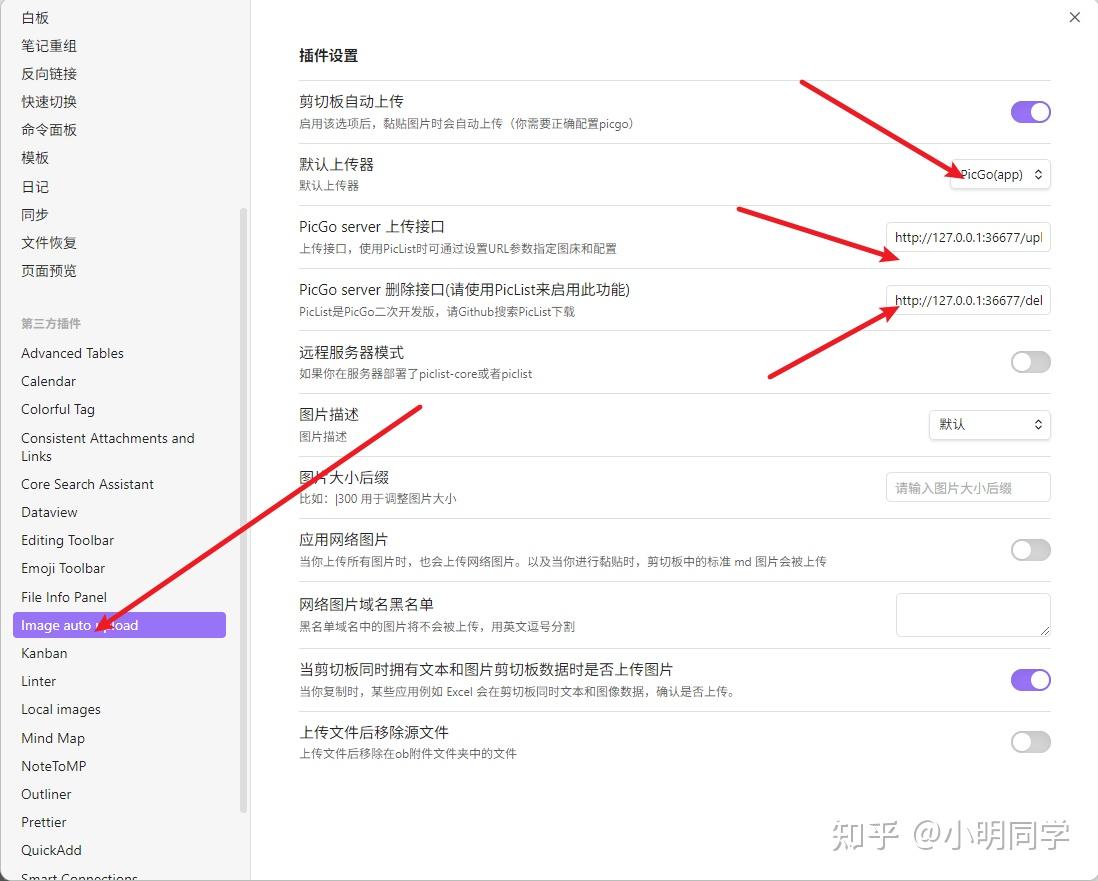Click the 图片大小后缀 input field
Screen dimensions: 1098x881
coord(967,487)
